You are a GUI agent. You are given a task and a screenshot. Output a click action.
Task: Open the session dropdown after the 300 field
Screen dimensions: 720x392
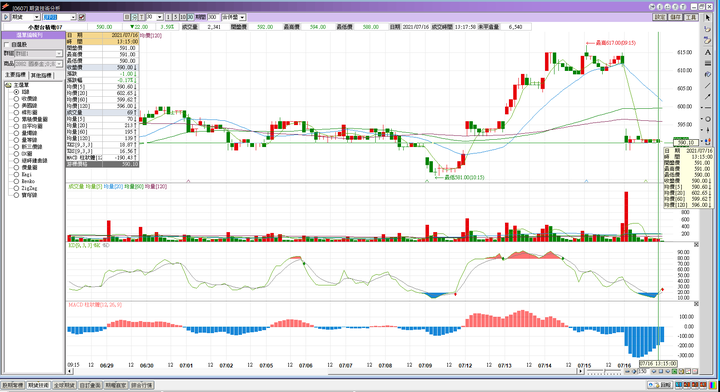click(242, 17)
